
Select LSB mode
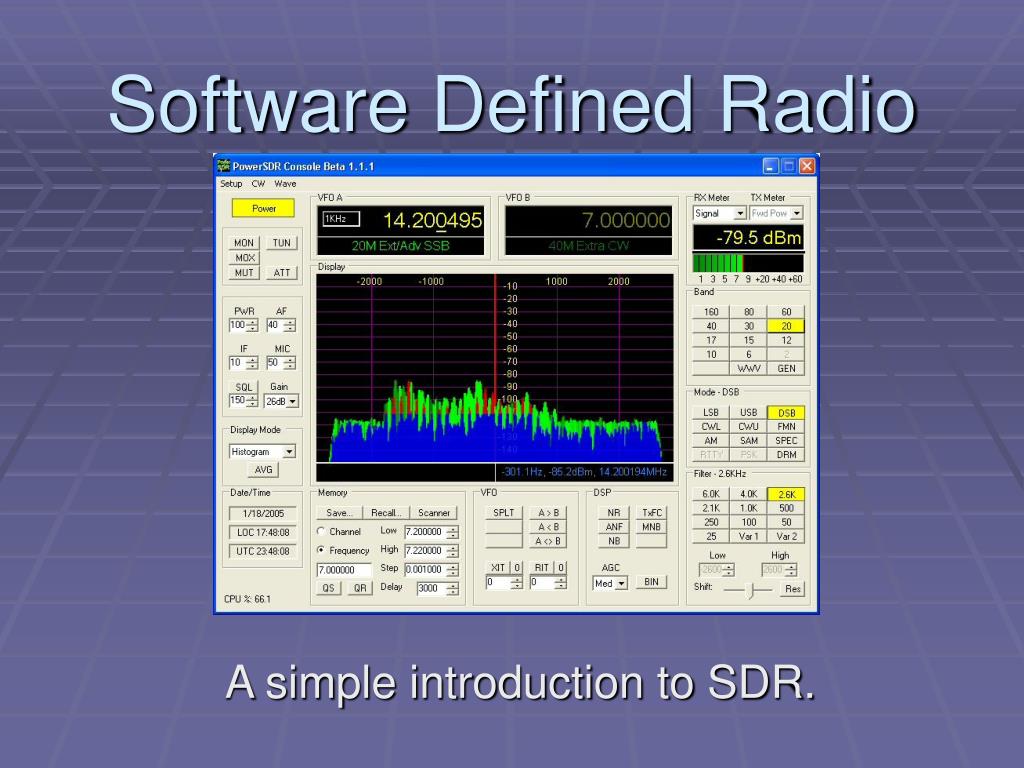711,413
